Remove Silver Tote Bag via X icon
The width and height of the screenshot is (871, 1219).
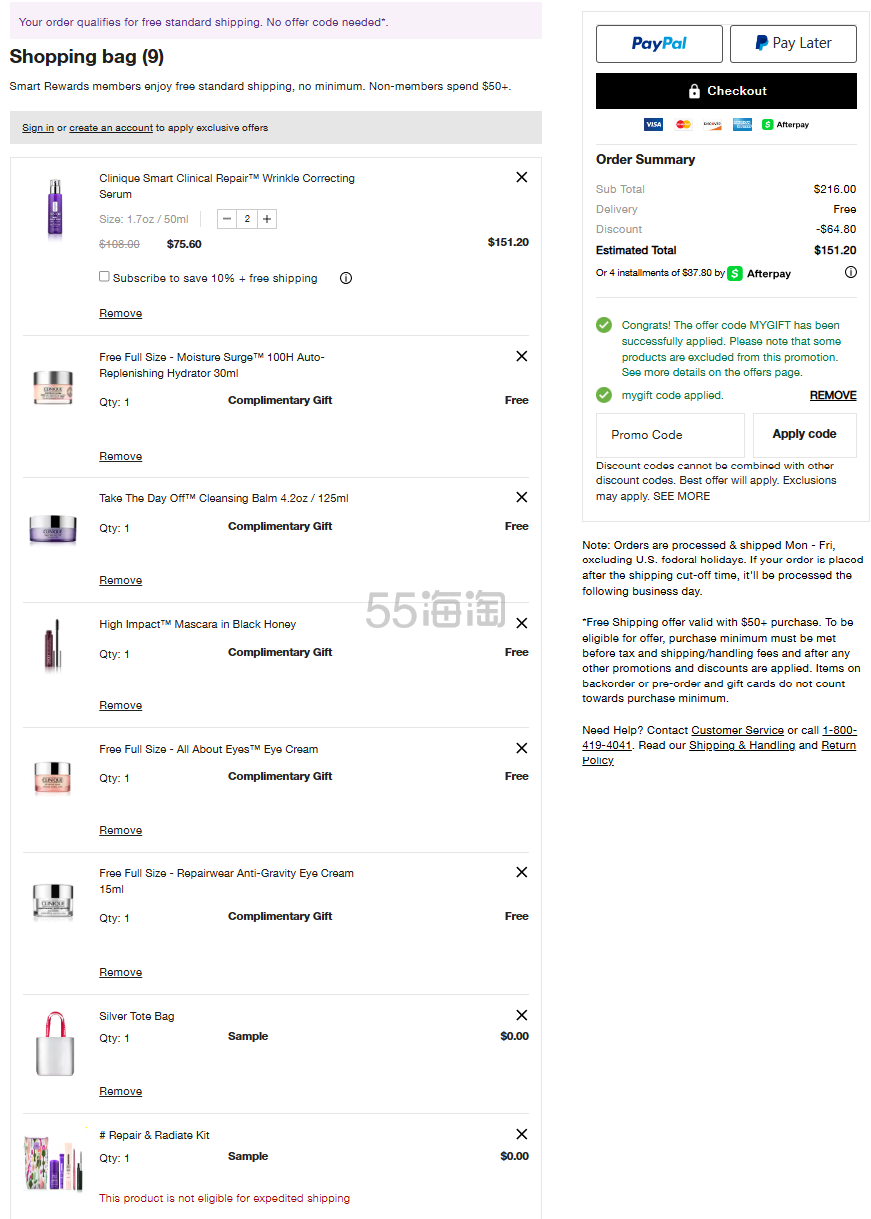(521, 1015)
